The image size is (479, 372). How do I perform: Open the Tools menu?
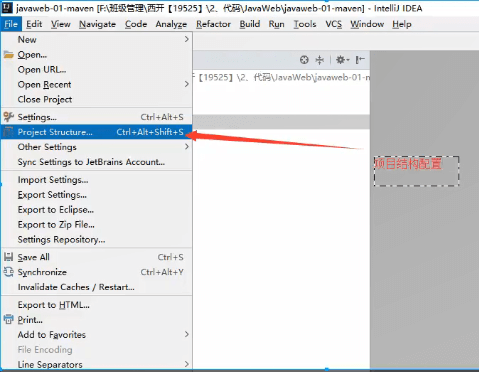pos(305,24)
